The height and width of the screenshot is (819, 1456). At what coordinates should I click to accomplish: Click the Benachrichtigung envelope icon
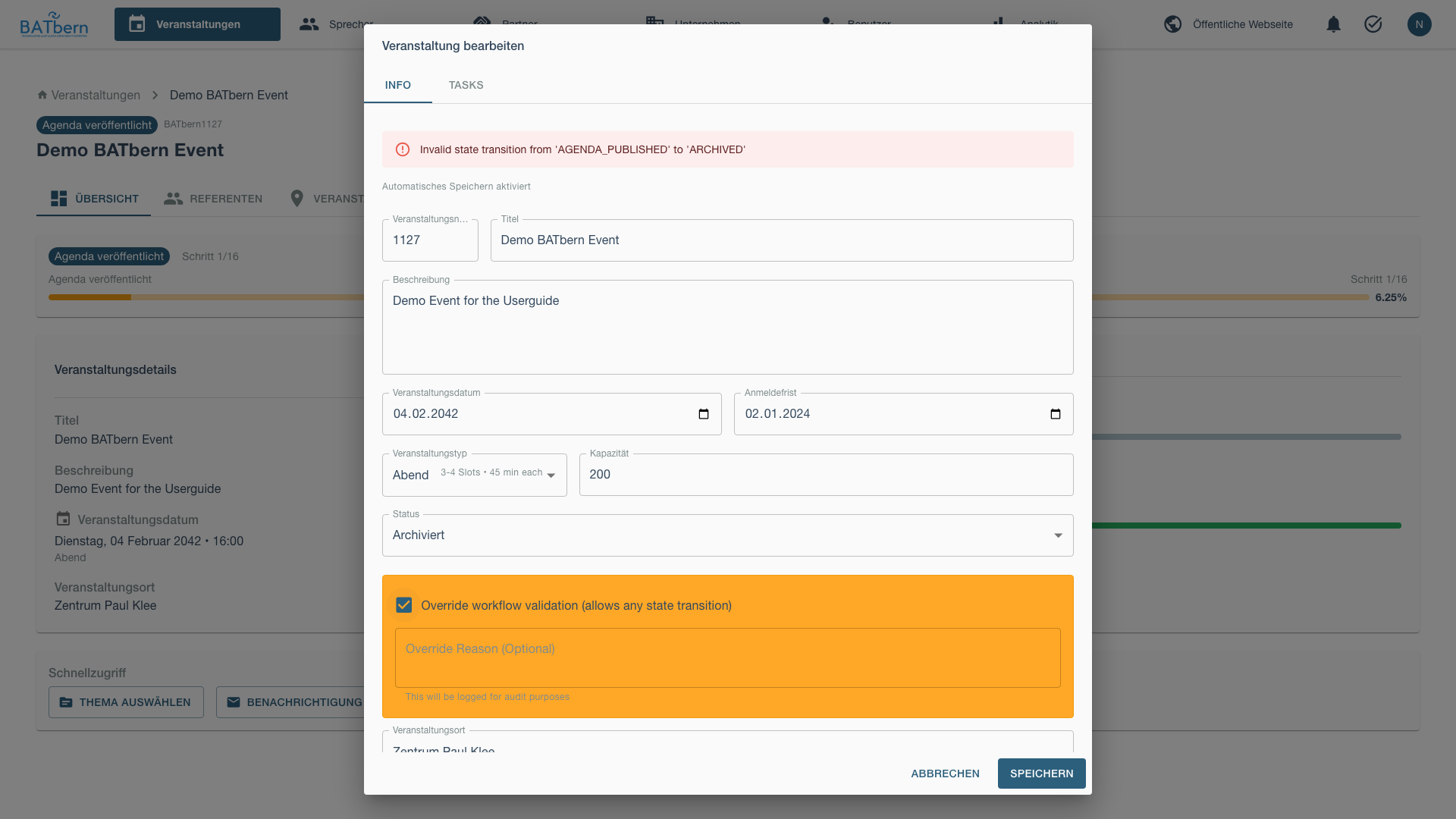[x=234, y=702]
